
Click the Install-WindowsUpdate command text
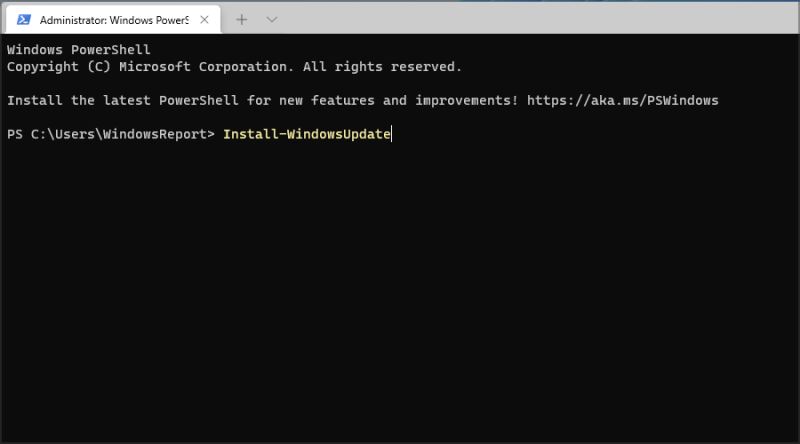(x=306, y=134)
